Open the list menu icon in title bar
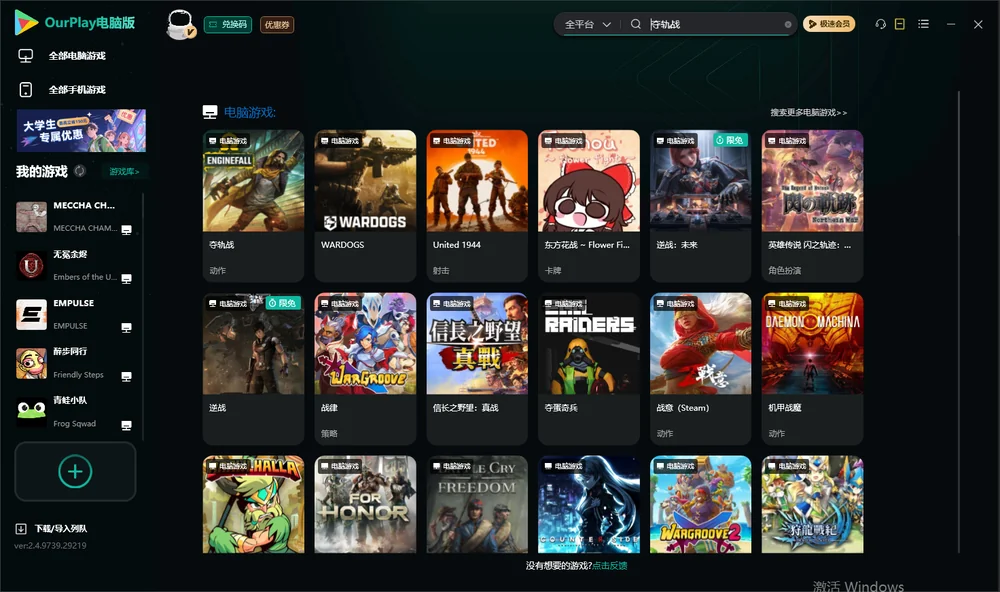 click(x=923, y=24)
